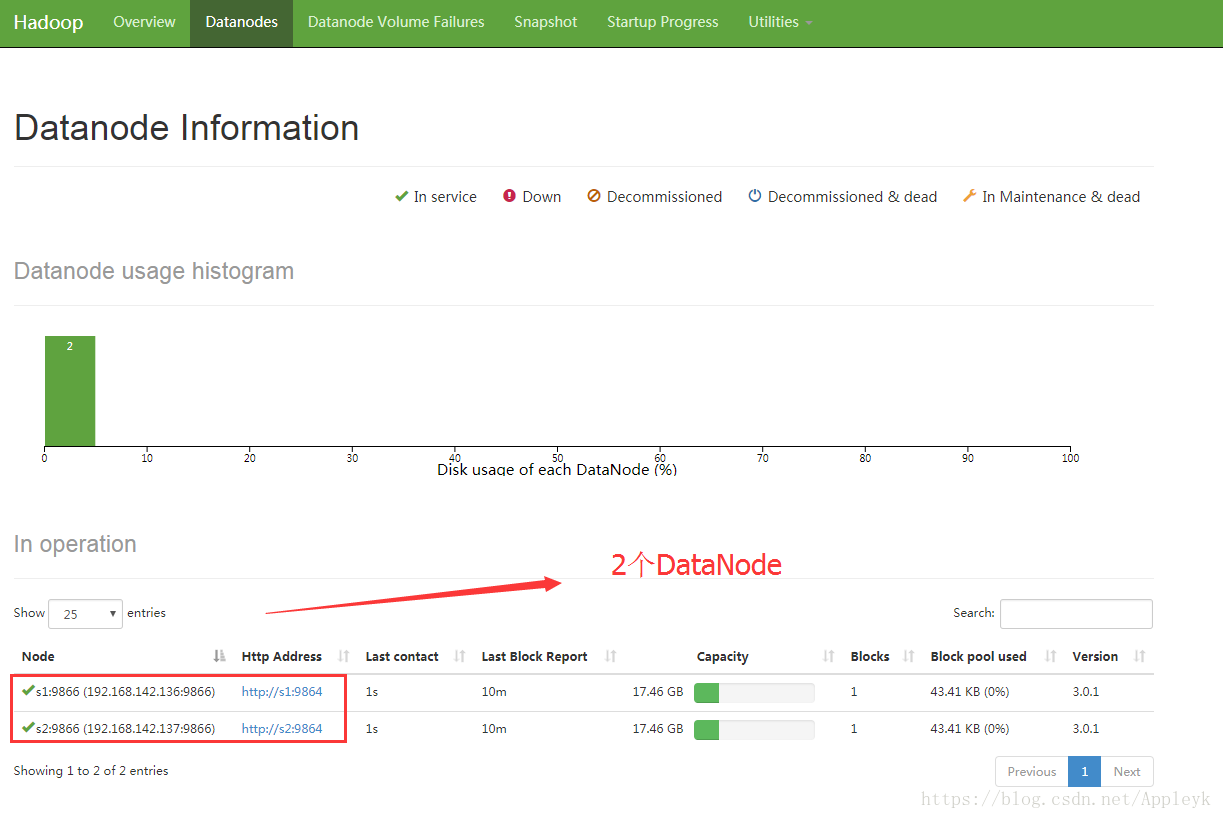Sort by Capacity column sort icon
The width and height of the screenshot is (1223, 819).
click(x=829, y=657)
